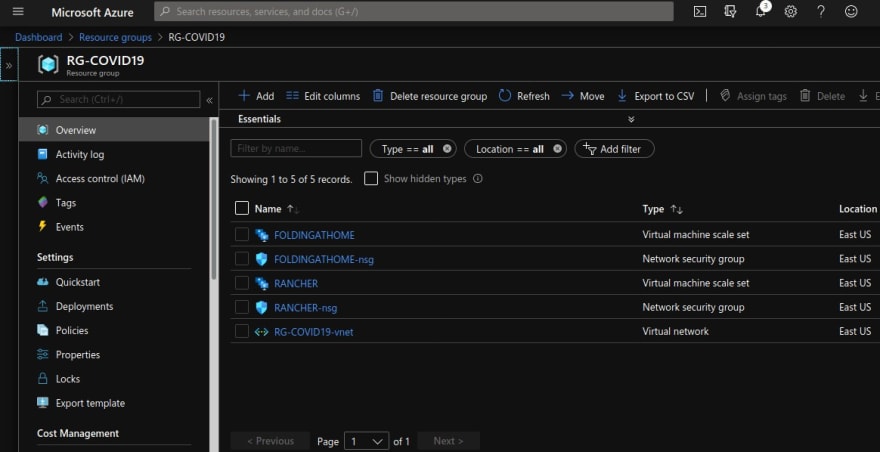Click RANCHER-nsg shield icon
880x452 pixels.
coord(262,308)
